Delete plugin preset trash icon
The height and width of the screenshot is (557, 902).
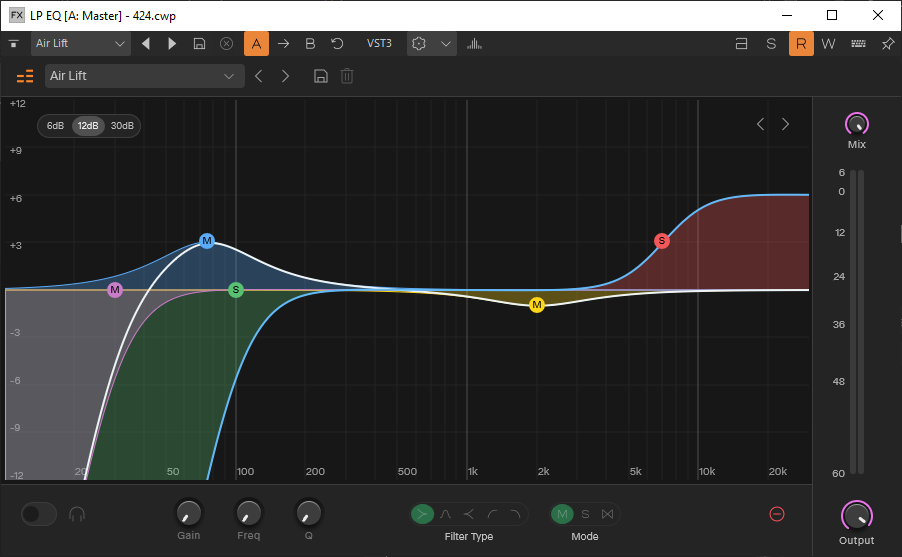347,76
